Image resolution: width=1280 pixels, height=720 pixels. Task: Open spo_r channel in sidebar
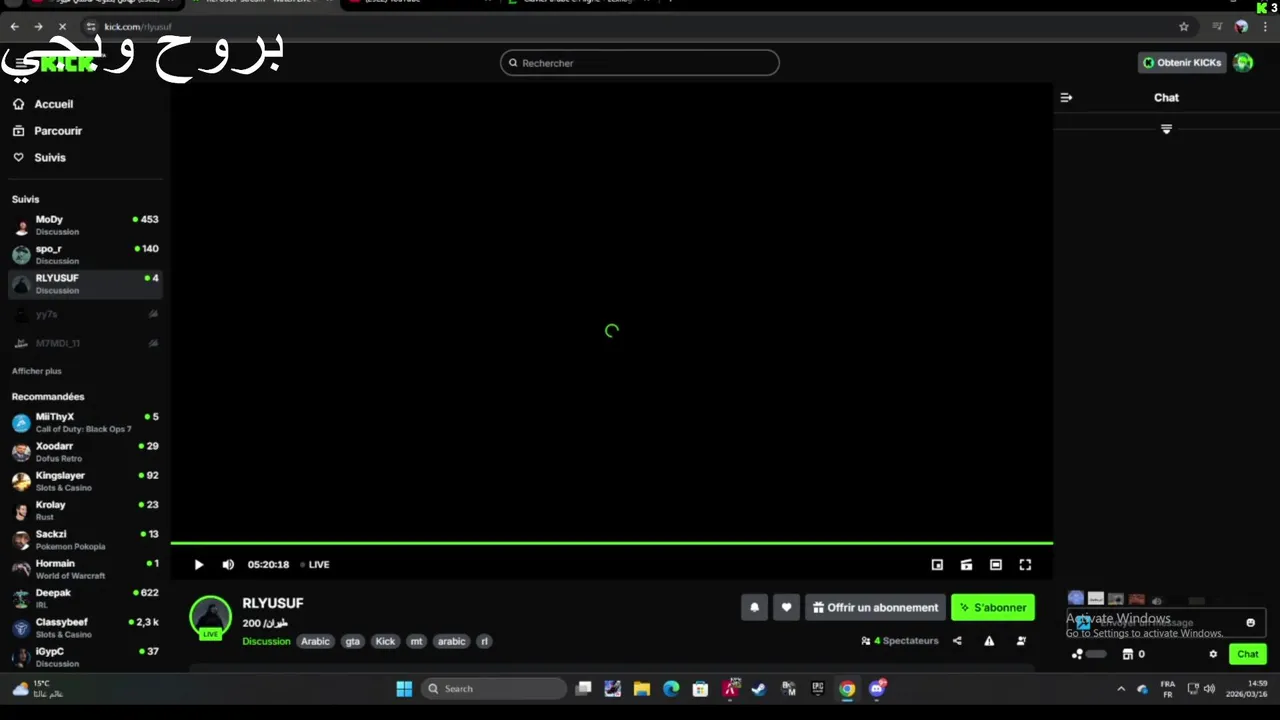click(85, 254)
